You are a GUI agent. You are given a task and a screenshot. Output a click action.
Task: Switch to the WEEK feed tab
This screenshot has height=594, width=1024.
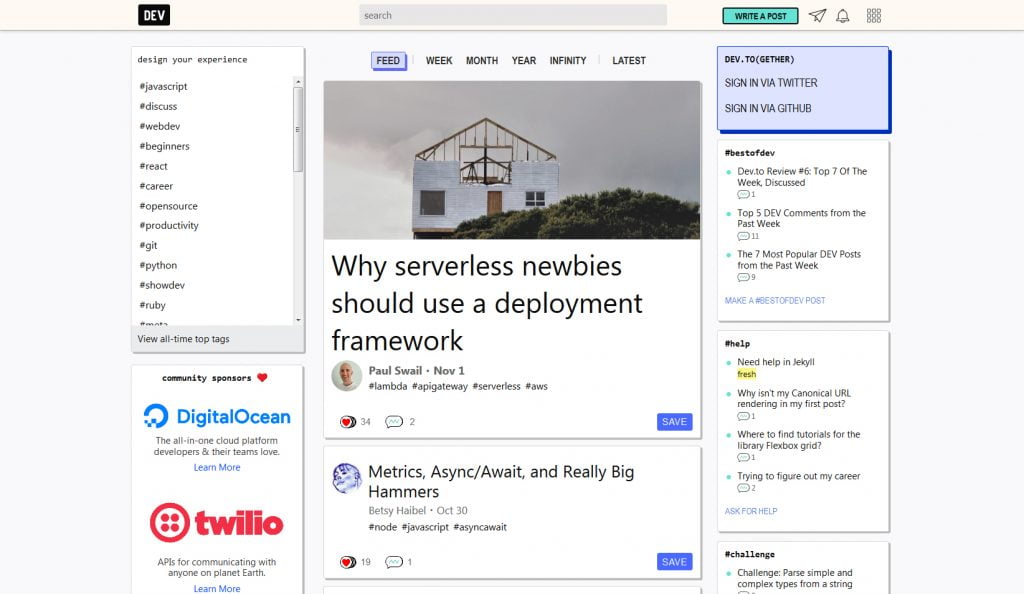pyautogui.click(x=439, y=61)
